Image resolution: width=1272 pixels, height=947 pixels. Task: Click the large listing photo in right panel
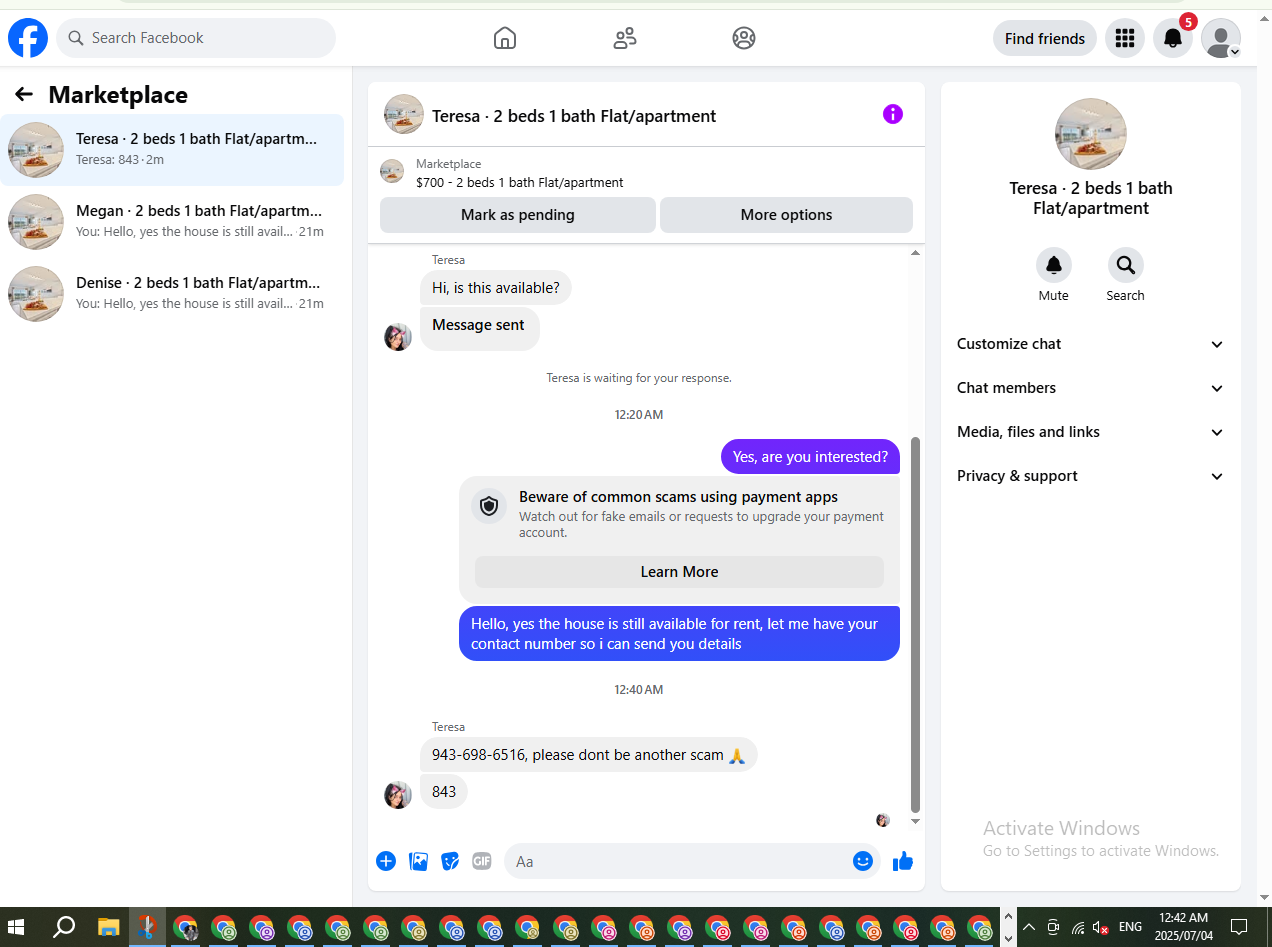(1091, 134)
